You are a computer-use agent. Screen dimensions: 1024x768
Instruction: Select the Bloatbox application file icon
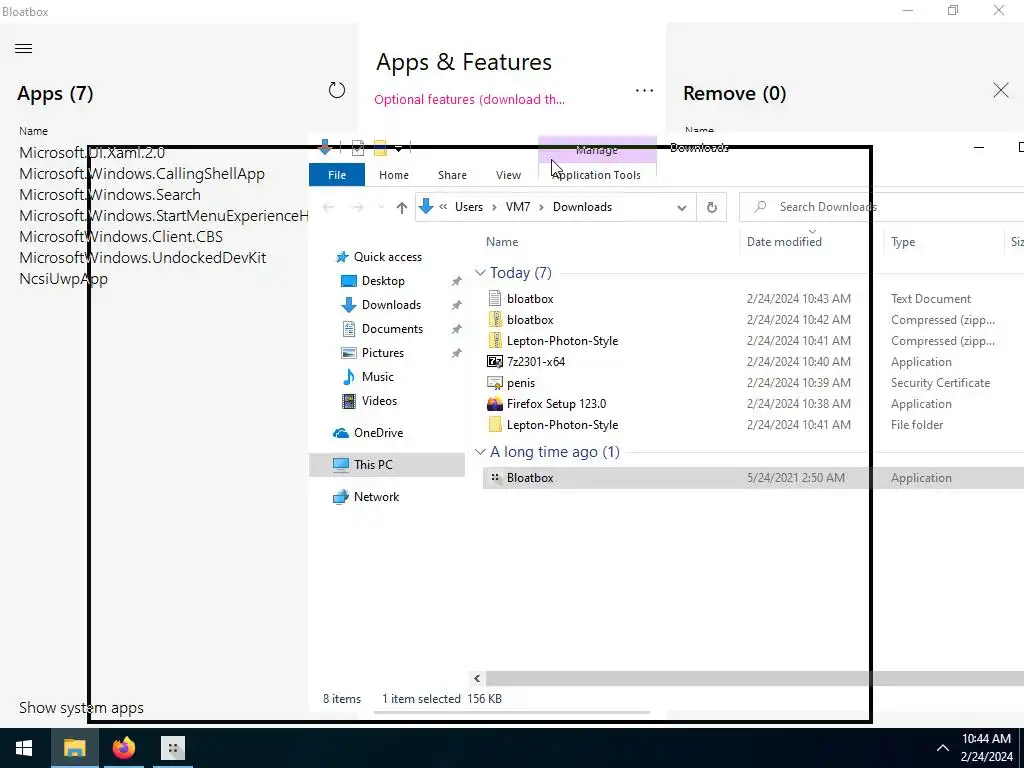(495, 477)
